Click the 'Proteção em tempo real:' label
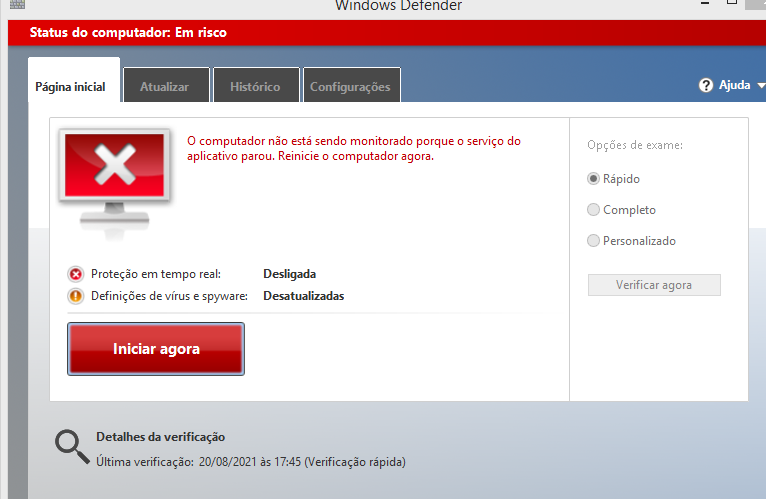 click(x=156, y=274)
